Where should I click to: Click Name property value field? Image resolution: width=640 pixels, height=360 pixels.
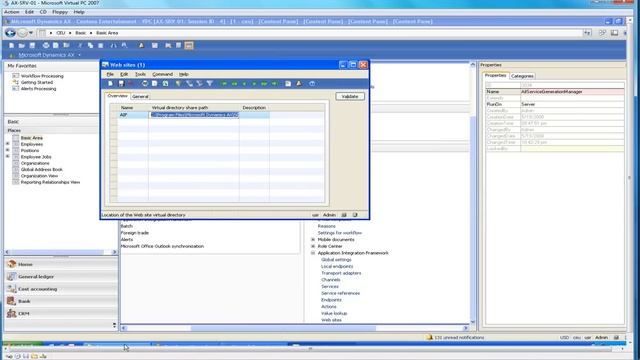(x=572, y=92)
